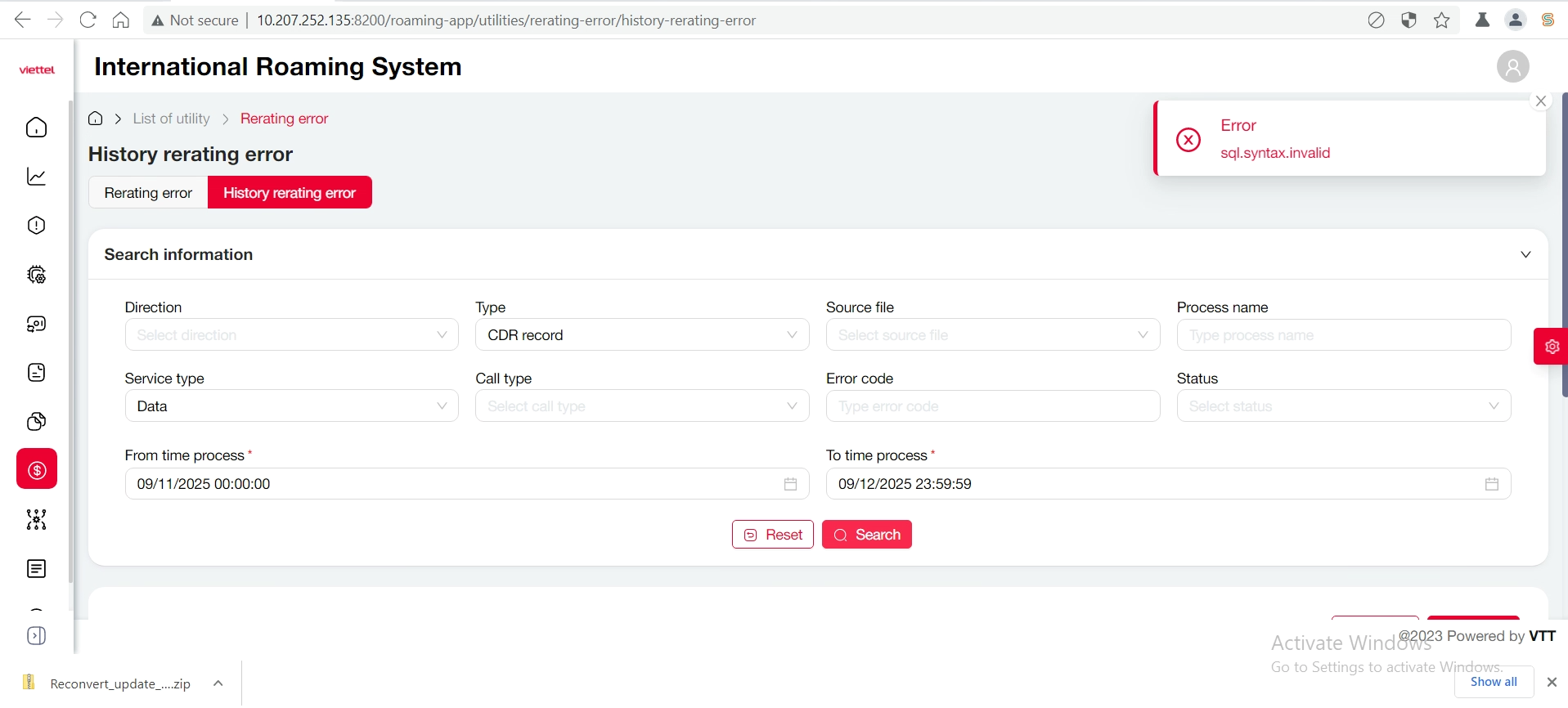Open the Direction dropdown
This screenshot has height=708, width=1568.
(291, 335)
